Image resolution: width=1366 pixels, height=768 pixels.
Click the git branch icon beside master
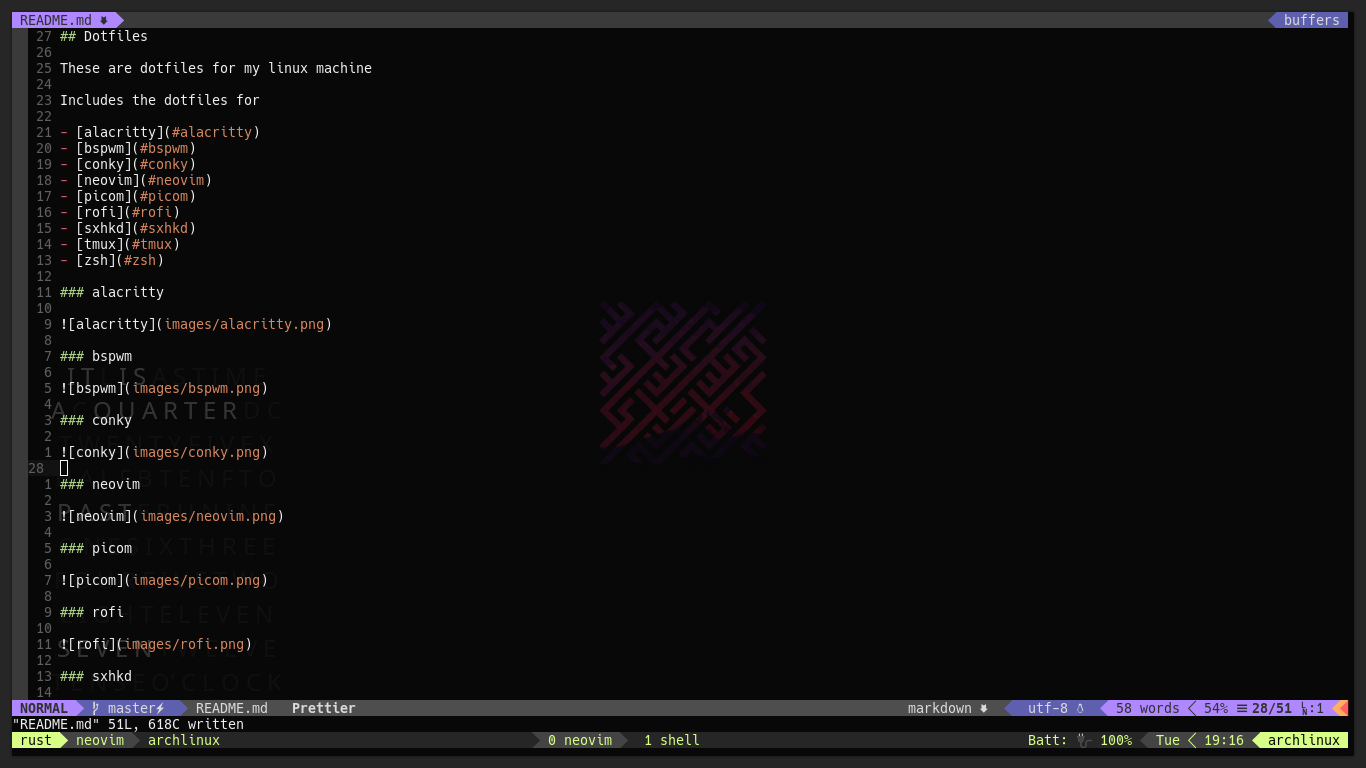pyautogui.click(x=95, y=708)
